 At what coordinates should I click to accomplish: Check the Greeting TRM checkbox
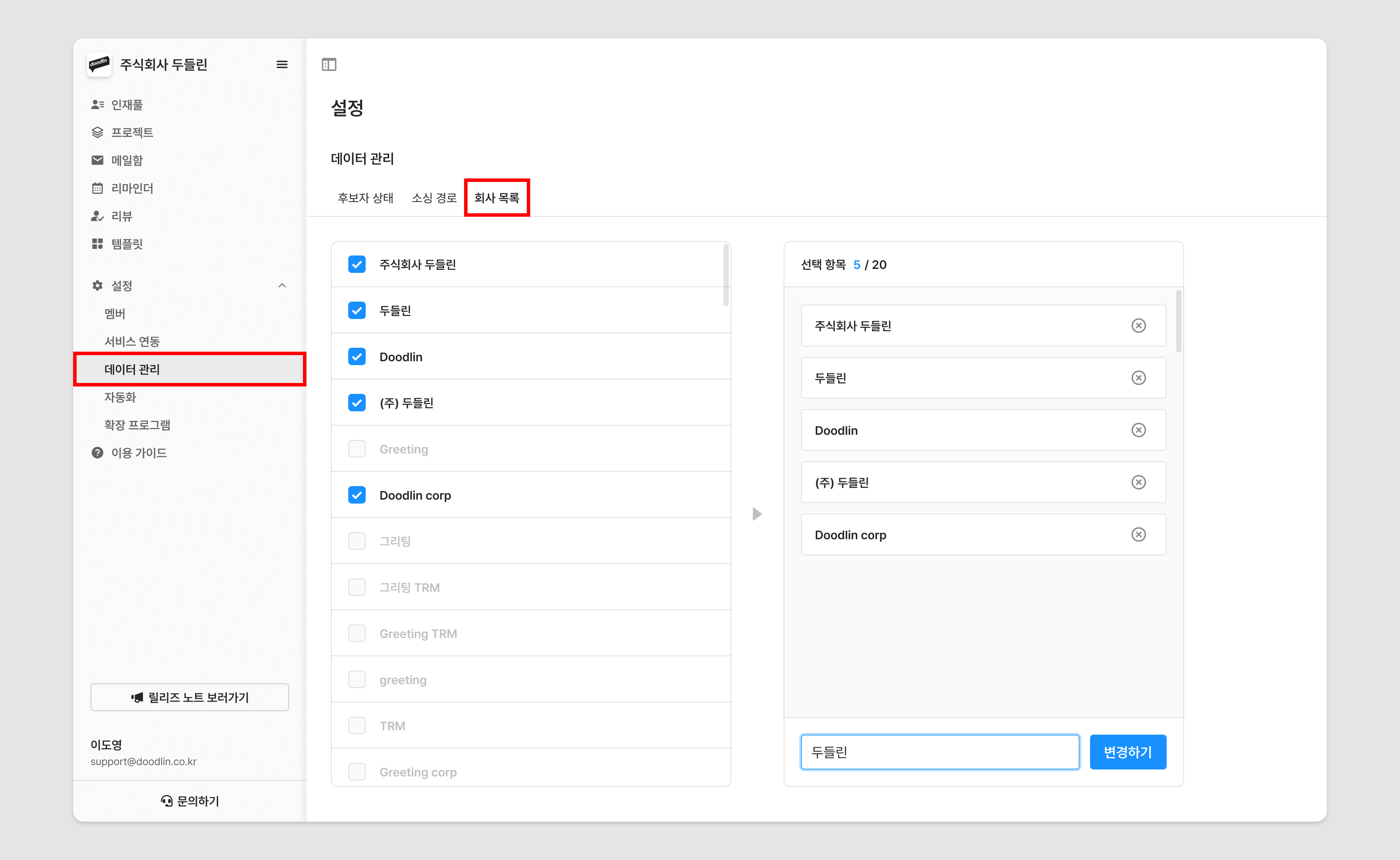tap(357, 633)
